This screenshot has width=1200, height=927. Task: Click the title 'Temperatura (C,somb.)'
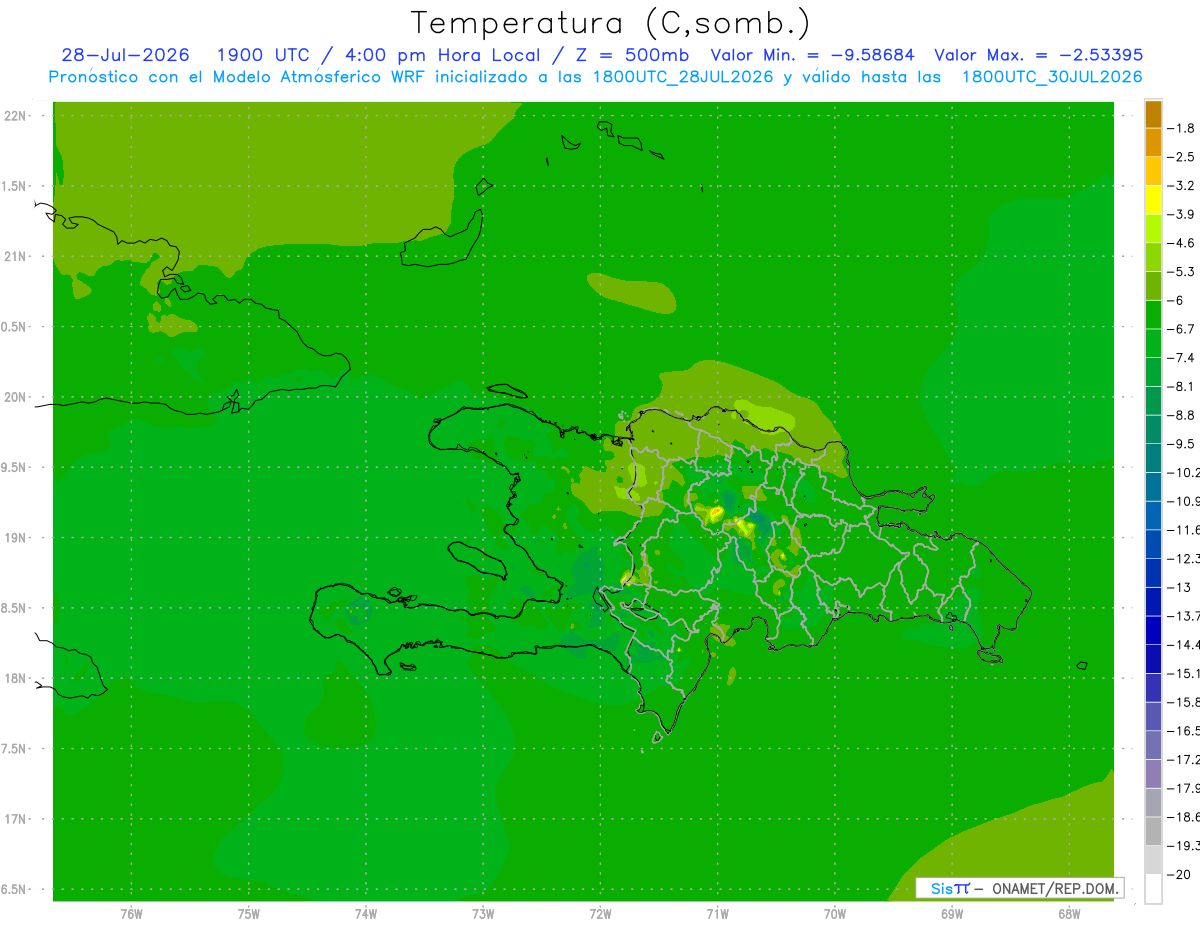pos(611,23)
